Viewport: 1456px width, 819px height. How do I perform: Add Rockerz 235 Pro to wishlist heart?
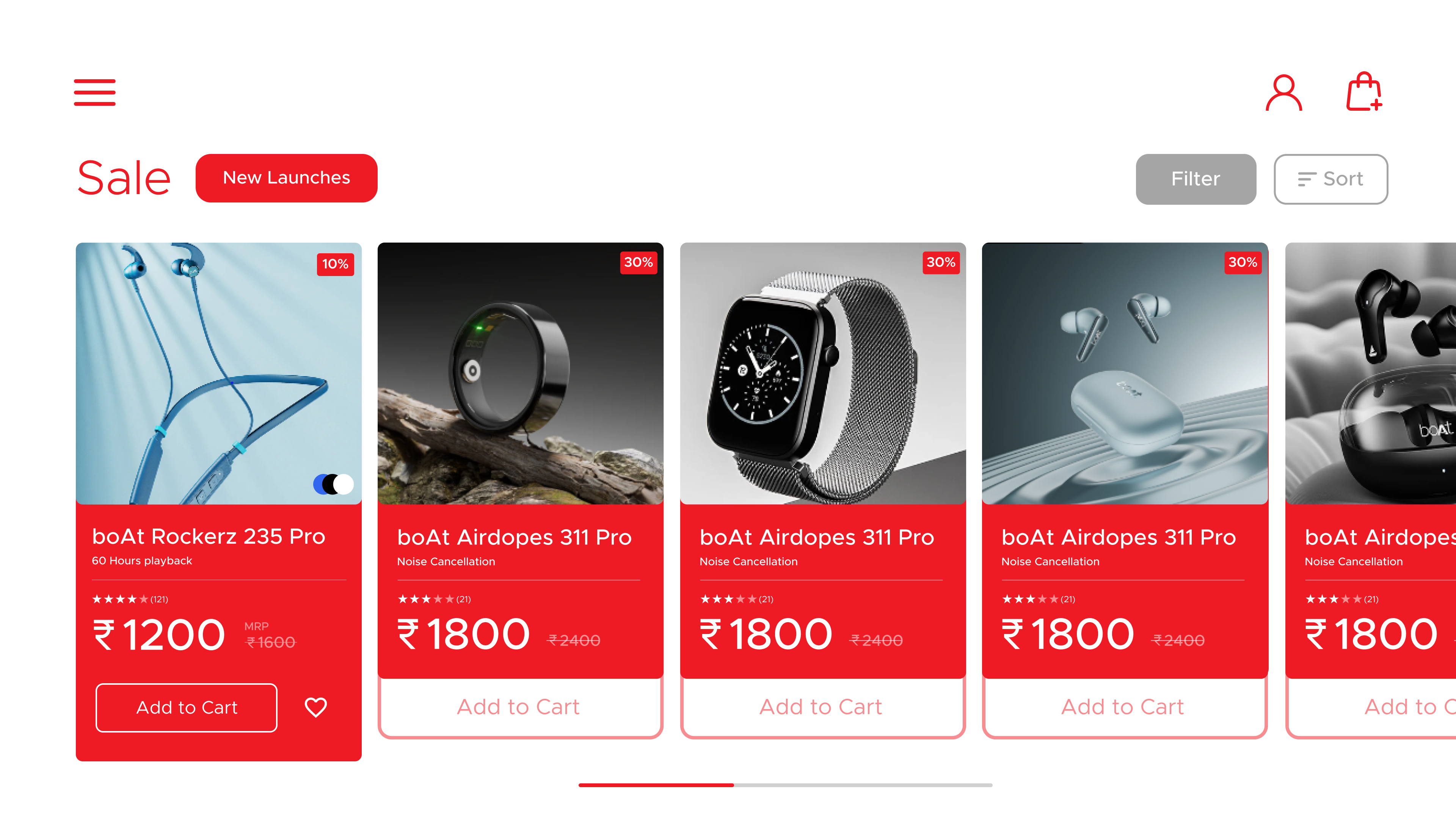click(x=316, y=707)
